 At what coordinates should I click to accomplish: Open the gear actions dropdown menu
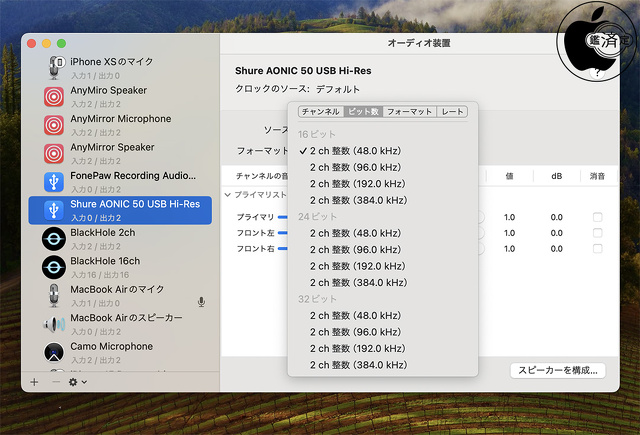coord(77,382)
